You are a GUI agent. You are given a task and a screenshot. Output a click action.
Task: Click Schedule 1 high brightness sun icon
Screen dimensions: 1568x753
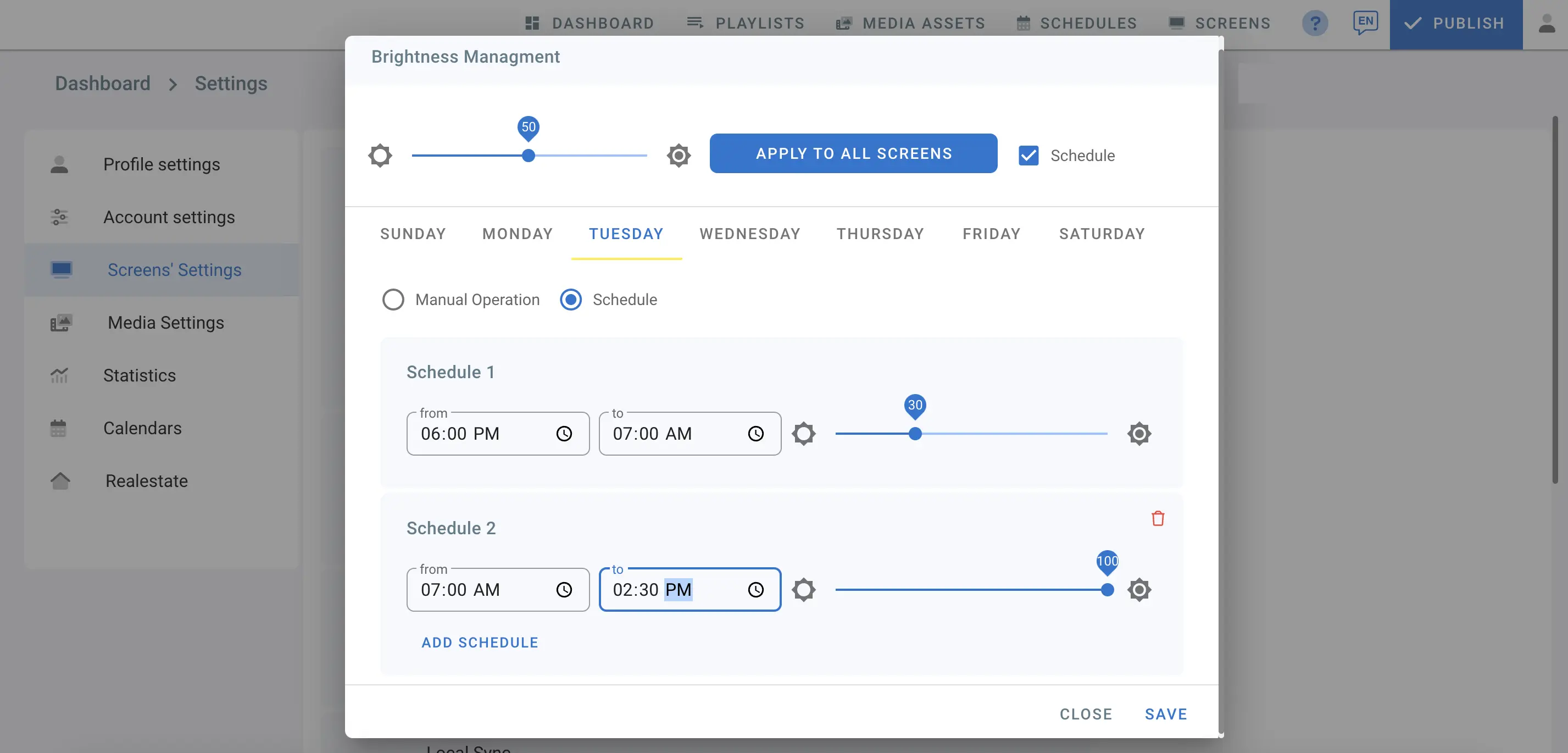1138,434
